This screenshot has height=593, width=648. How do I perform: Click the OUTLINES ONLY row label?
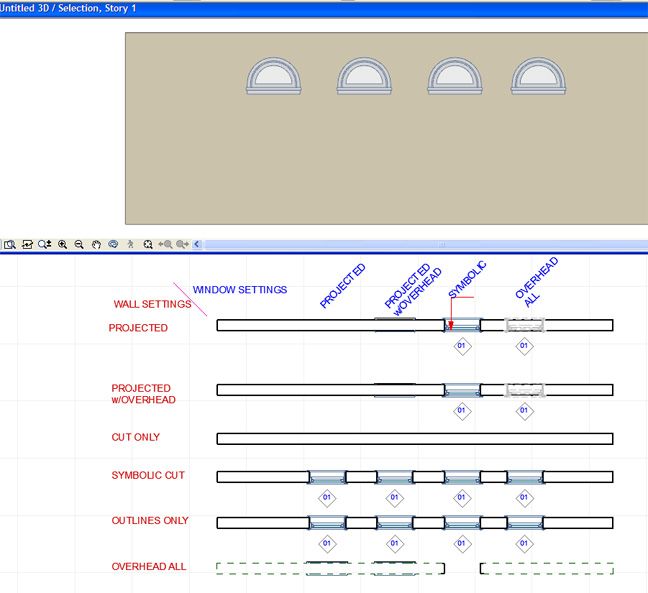click(150, 520)
